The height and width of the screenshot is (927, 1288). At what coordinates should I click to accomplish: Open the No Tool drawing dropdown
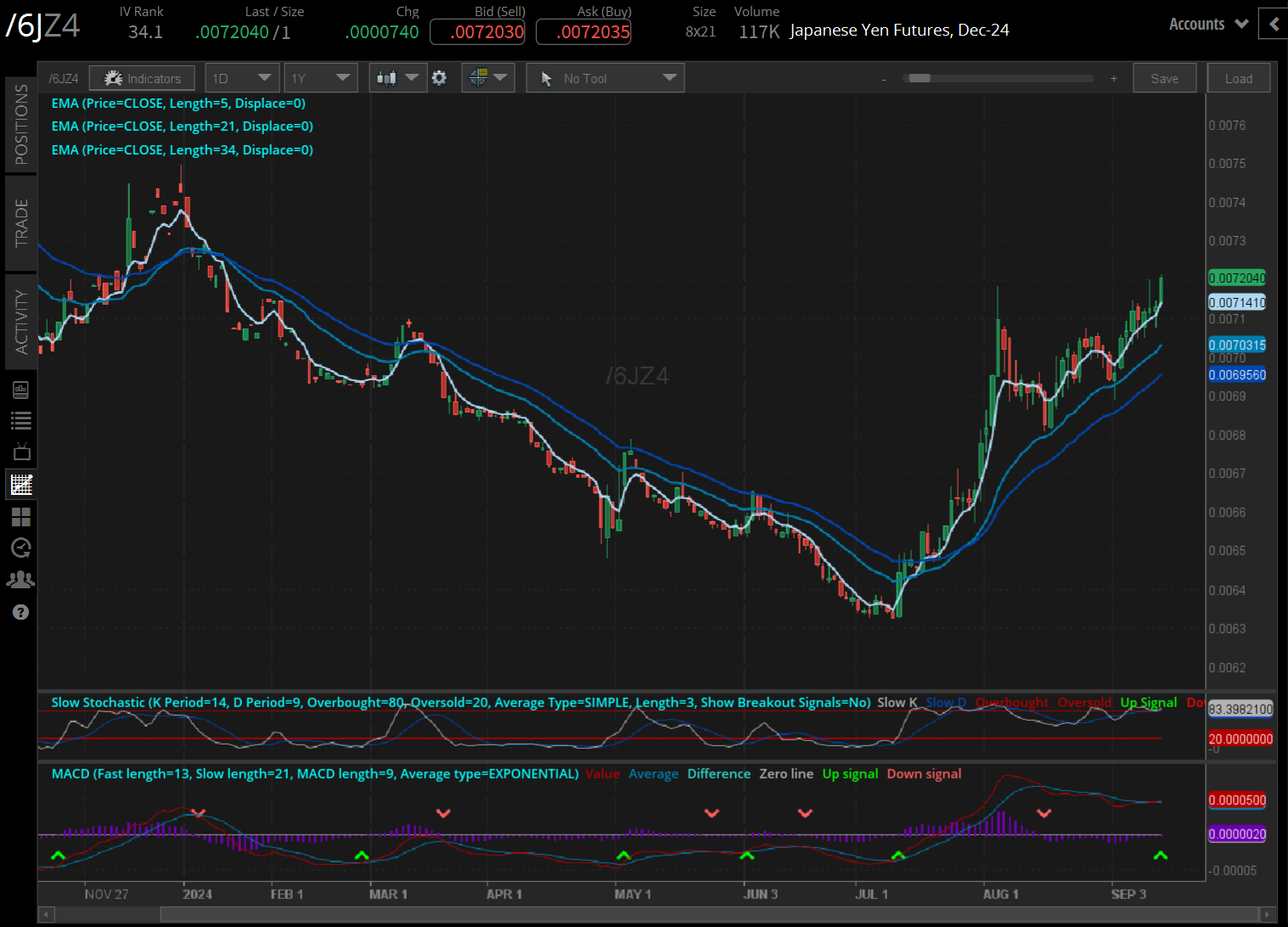coord(605,78)
